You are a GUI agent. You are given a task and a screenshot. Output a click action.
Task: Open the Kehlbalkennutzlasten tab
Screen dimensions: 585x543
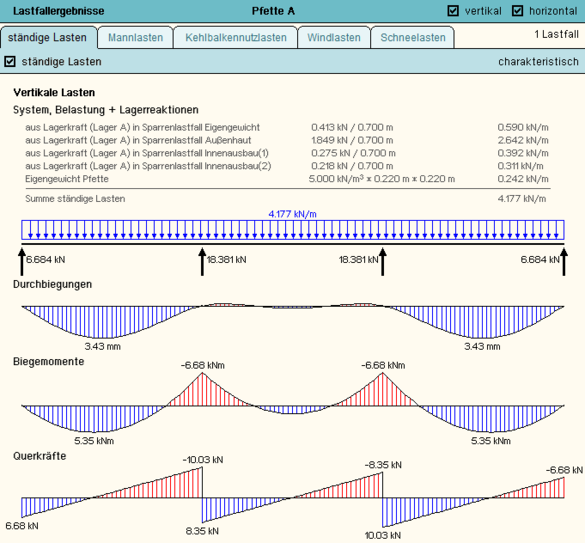(x=236, y=37)
